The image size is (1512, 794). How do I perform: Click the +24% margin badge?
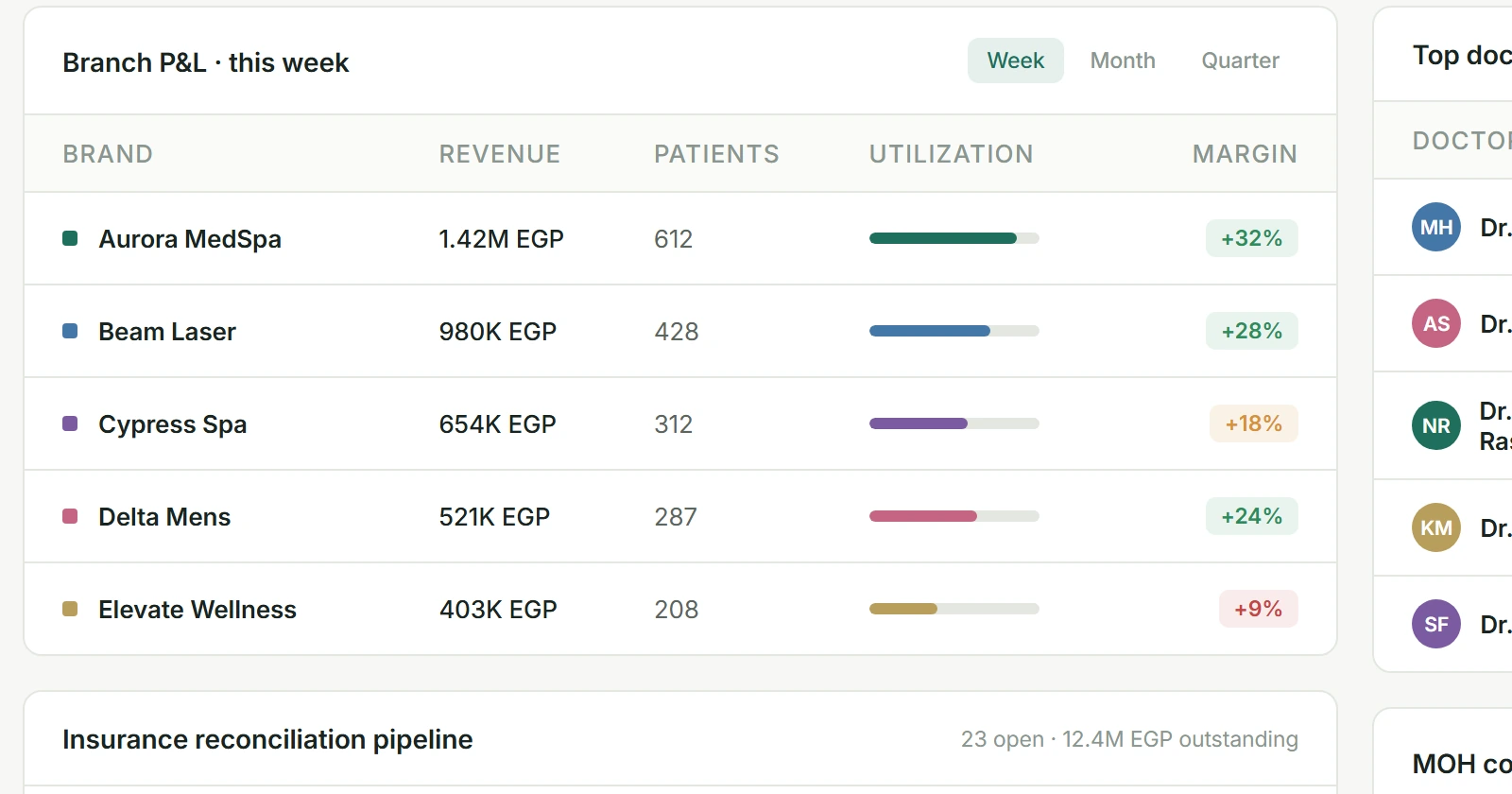[x=1252, y=516]
